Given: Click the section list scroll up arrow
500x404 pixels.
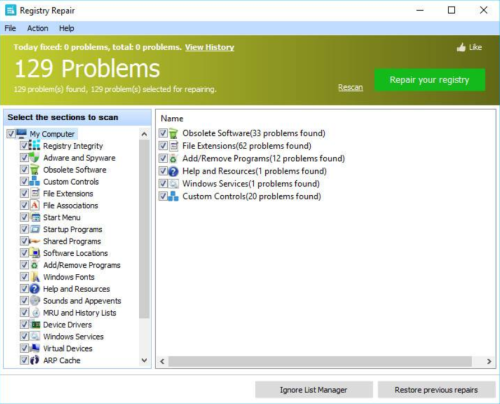Looking at the screenshot, I should click(144, 134).
